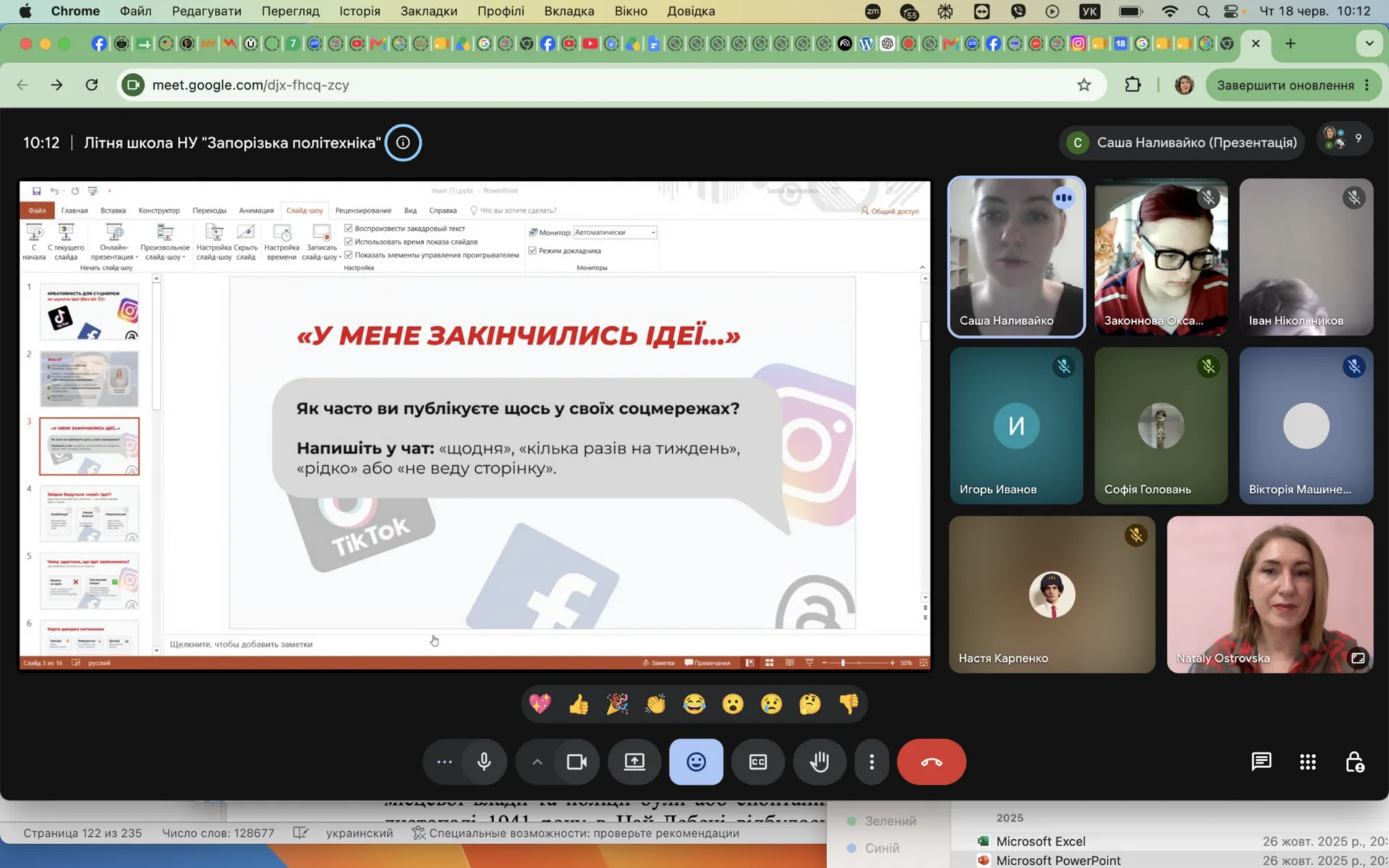Open the 'Закладки' menu
The height and width of the screenshot is (868, 1389).
[429, 11]
